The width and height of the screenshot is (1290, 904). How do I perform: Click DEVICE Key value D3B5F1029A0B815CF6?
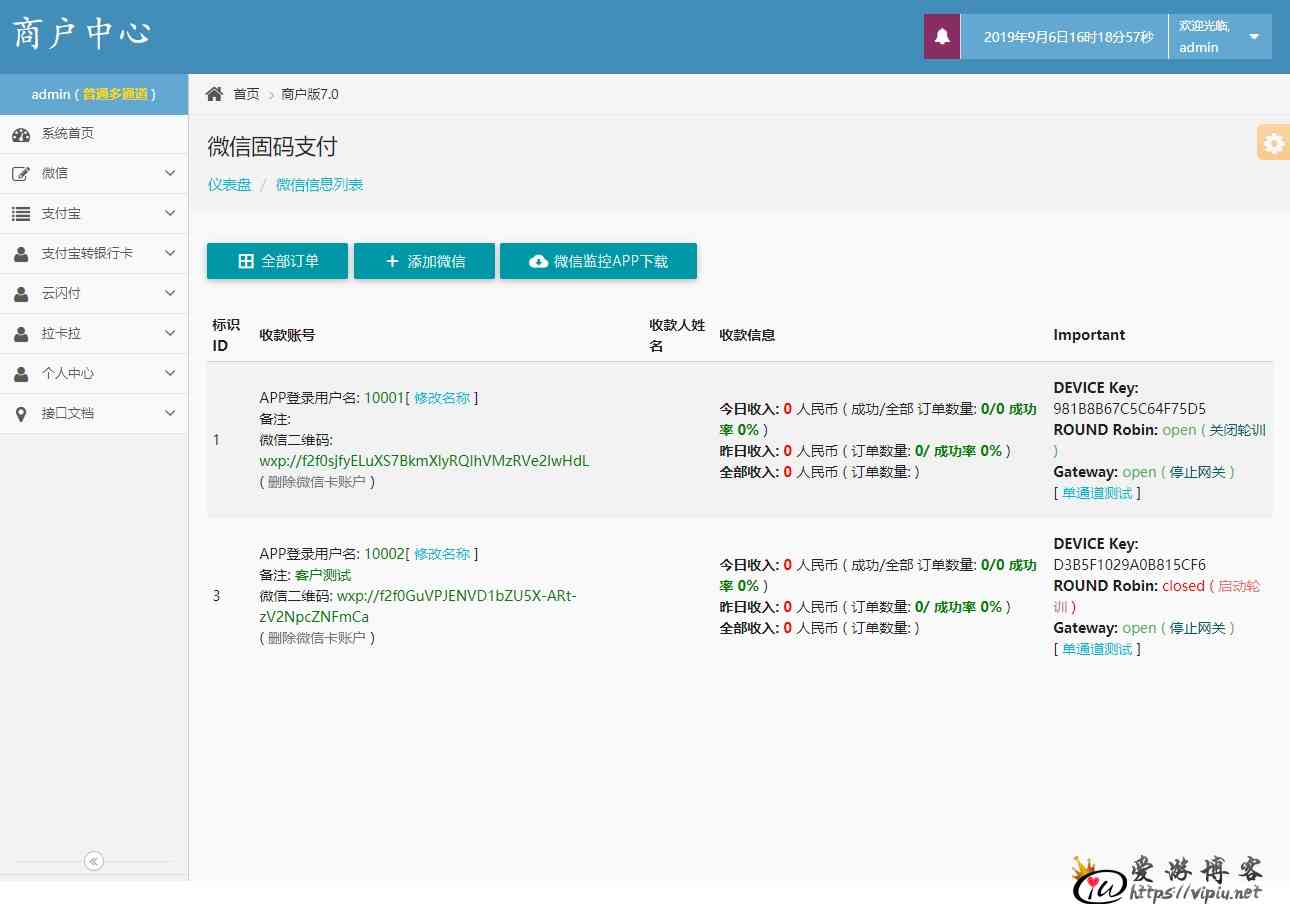tap(1130, 565)
